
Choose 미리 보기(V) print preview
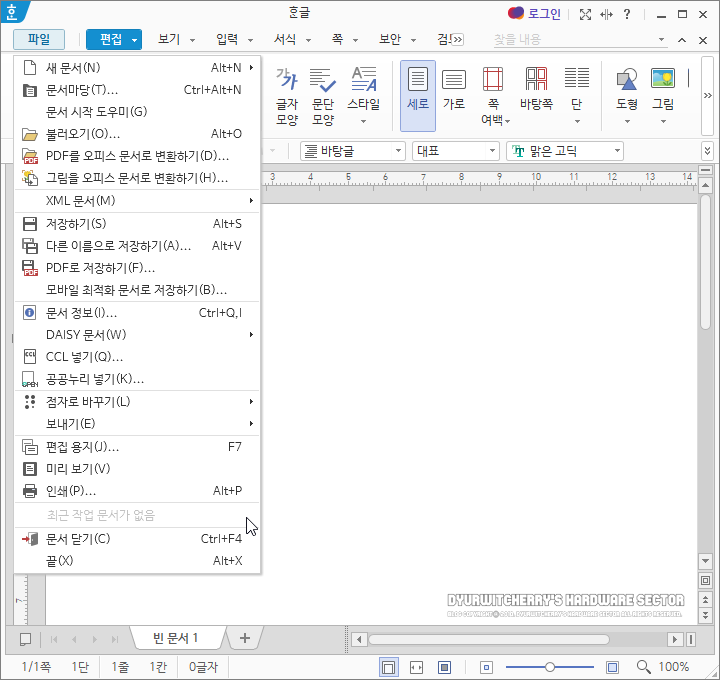click(137, 469)
